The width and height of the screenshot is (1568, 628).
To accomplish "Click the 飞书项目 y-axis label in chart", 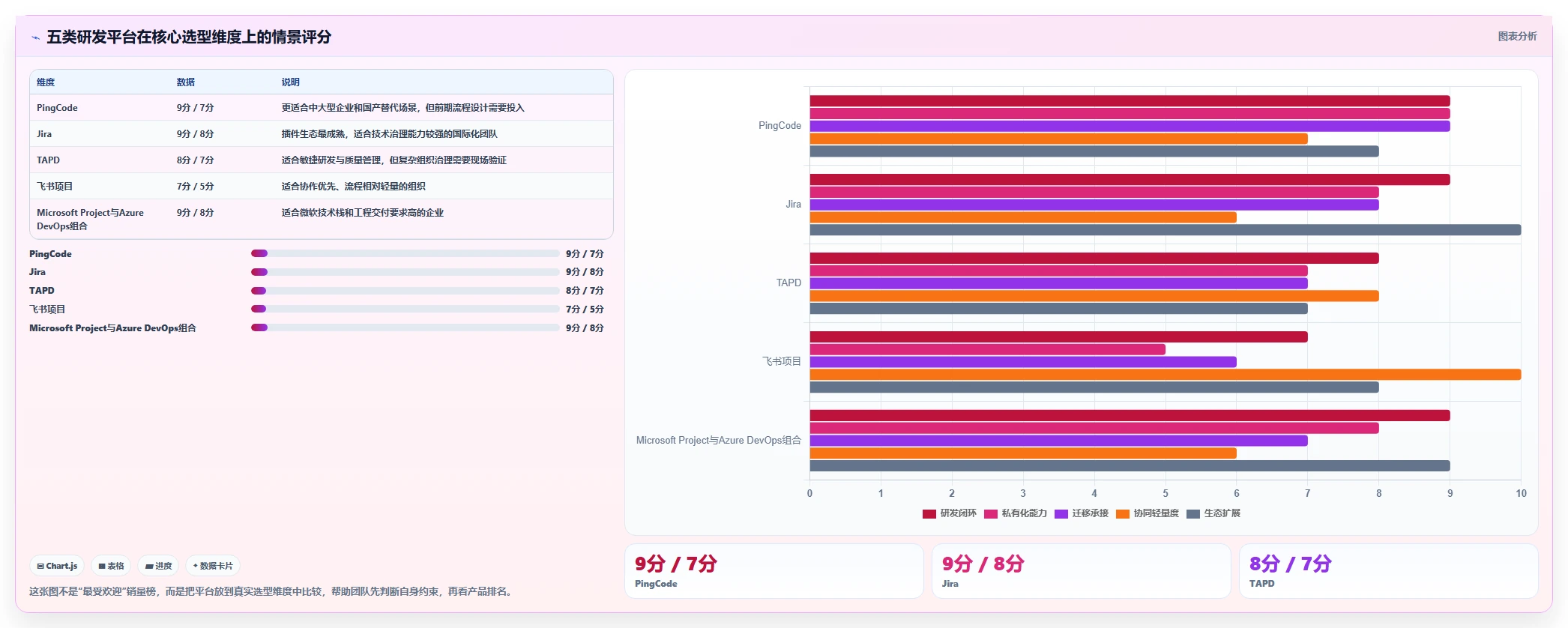I will pyautogui.click(x=782, y=362).
